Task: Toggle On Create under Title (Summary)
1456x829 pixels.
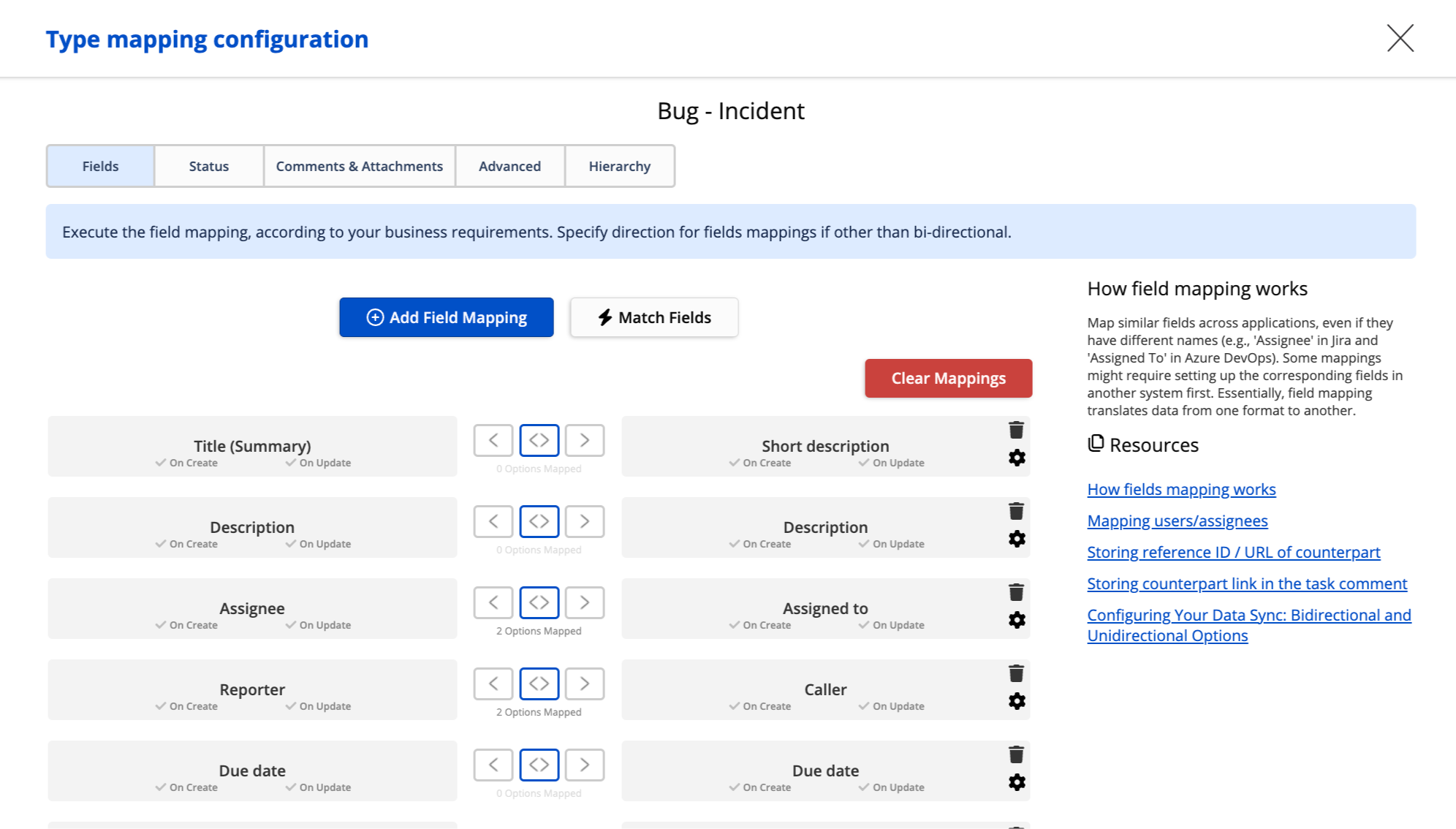Action: pos(187,463)
